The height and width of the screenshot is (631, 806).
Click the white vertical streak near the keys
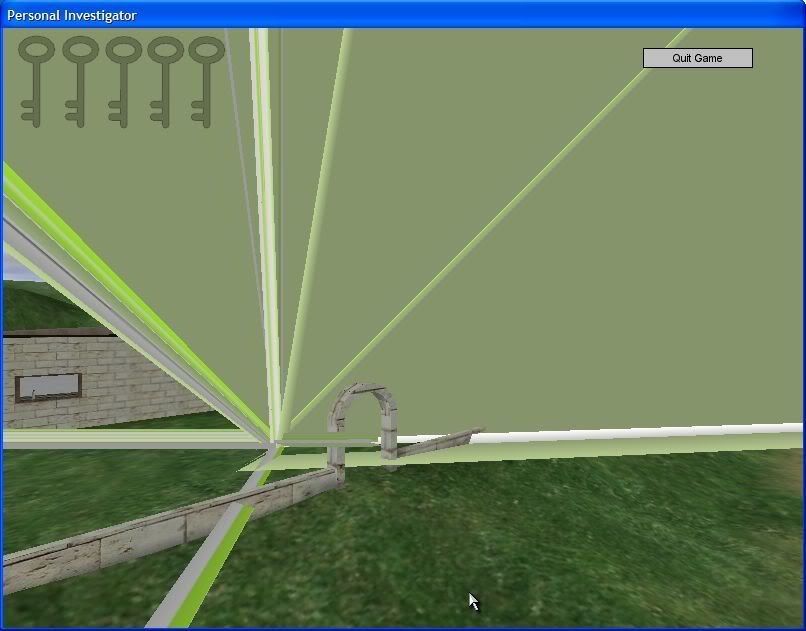[x=263, y=150]
